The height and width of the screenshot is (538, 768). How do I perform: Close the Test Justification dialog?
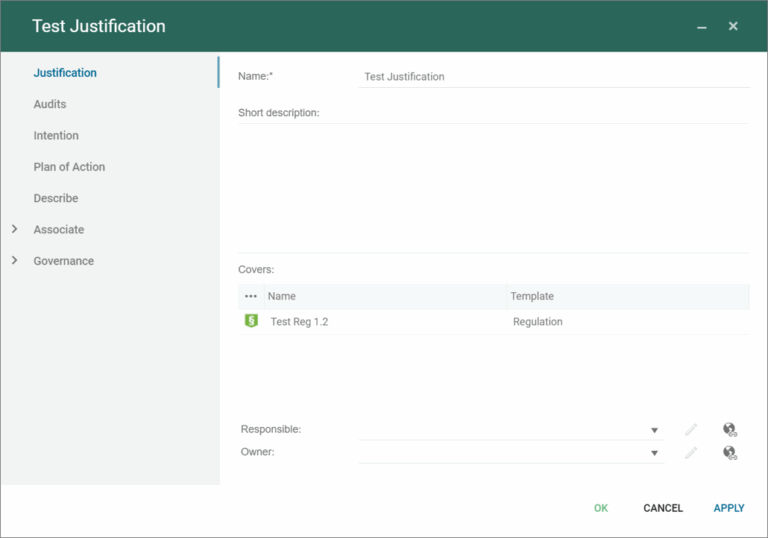(733, 26)
